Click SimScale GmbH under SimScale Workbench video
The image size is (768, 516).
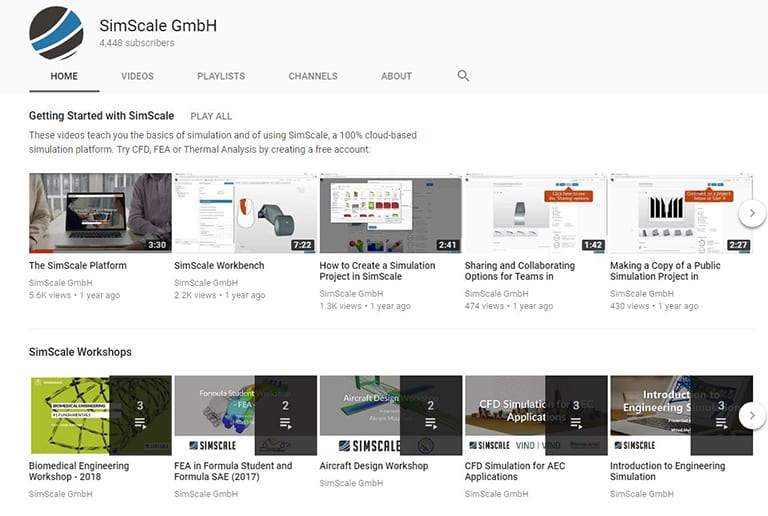click(x=206, y=283)
